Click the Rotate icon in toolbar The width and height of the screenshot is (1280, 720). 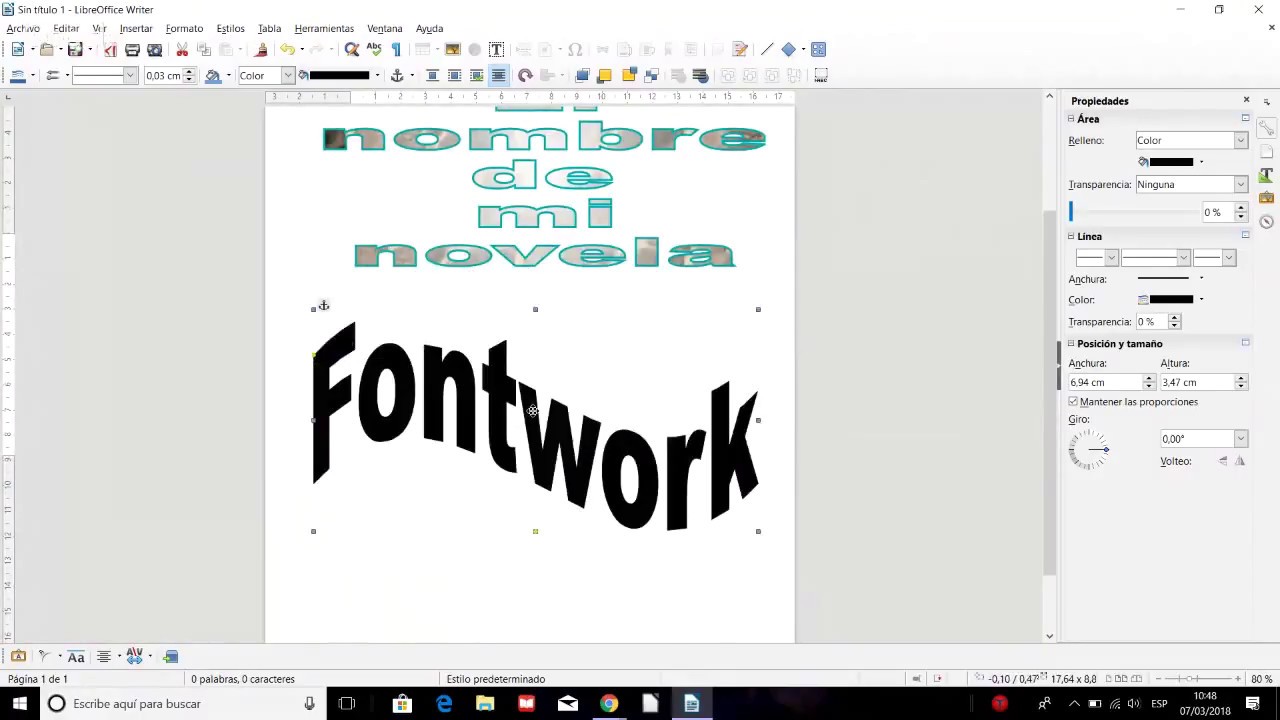pos(525,75)
